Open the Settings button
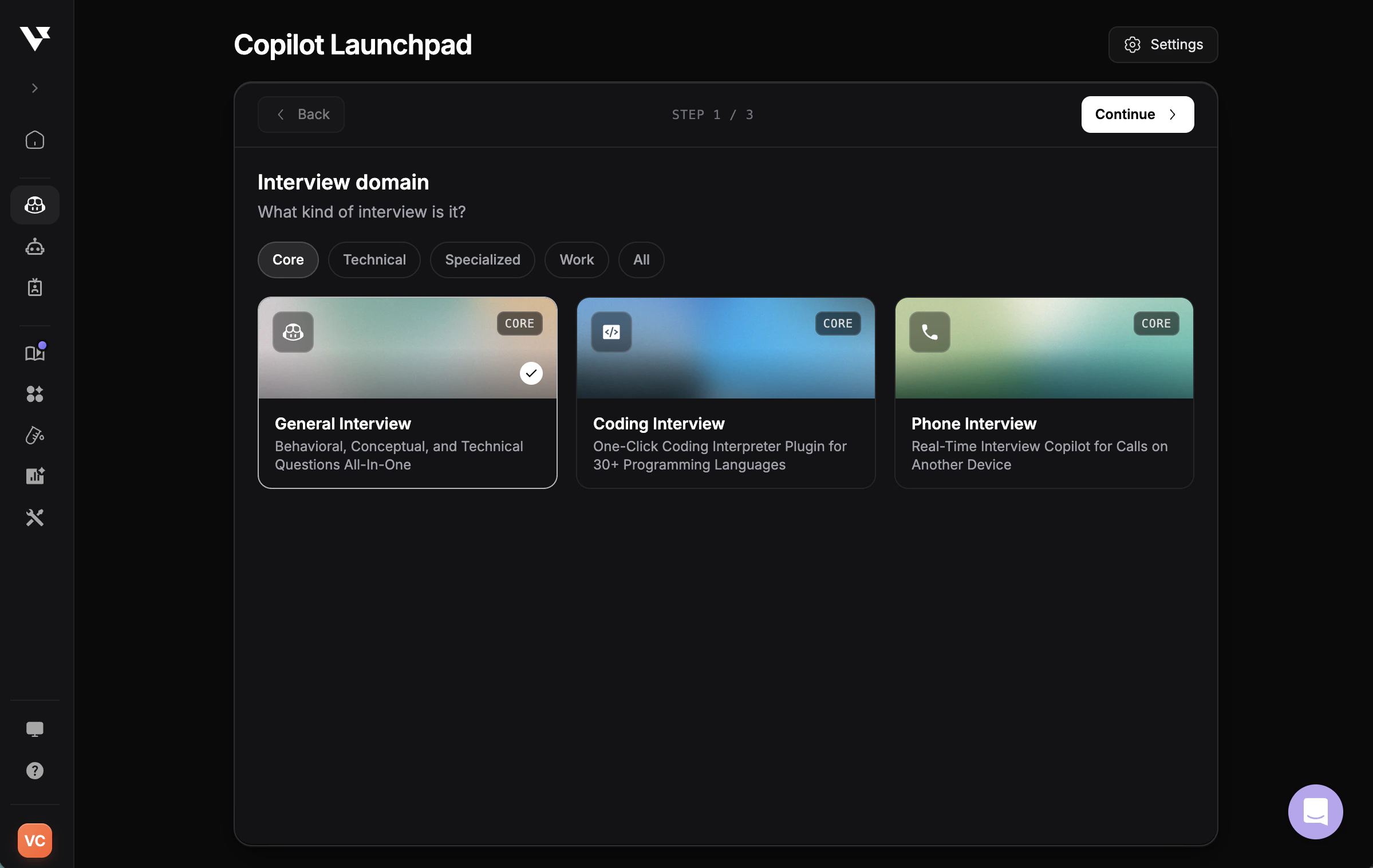This screenshot has width=1373, height=868. (1163, 45)
